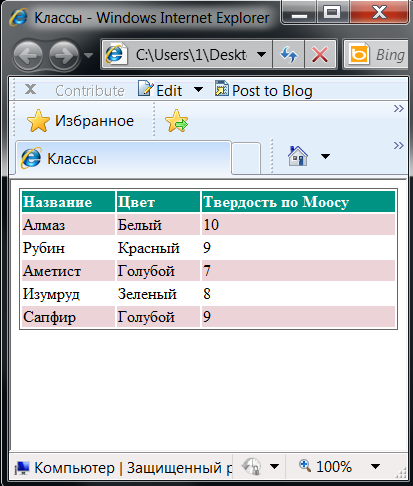Screen dimensions: 413x486
Task: Click the Цвет table header
Action: [158, 202]
